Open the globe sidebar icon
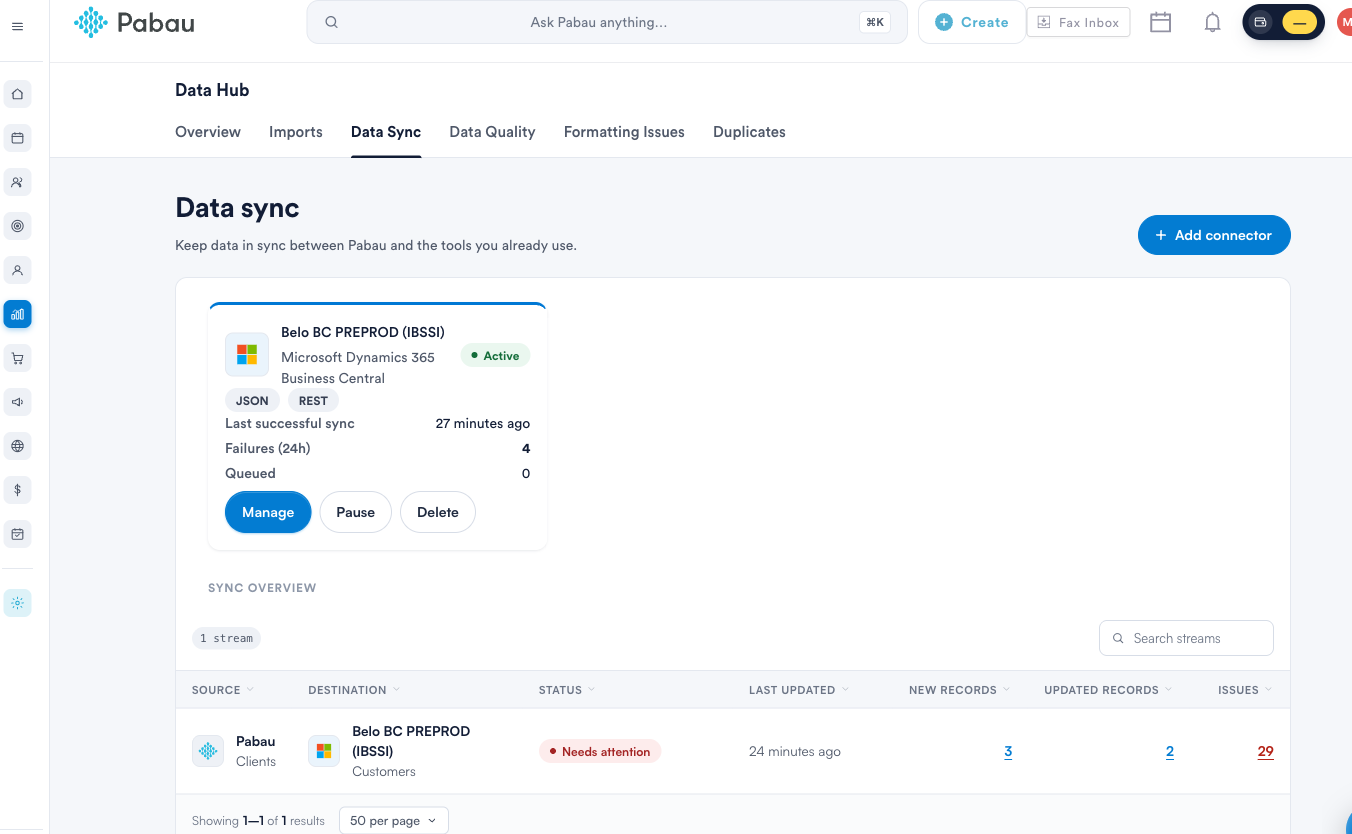 pos(17,446)
